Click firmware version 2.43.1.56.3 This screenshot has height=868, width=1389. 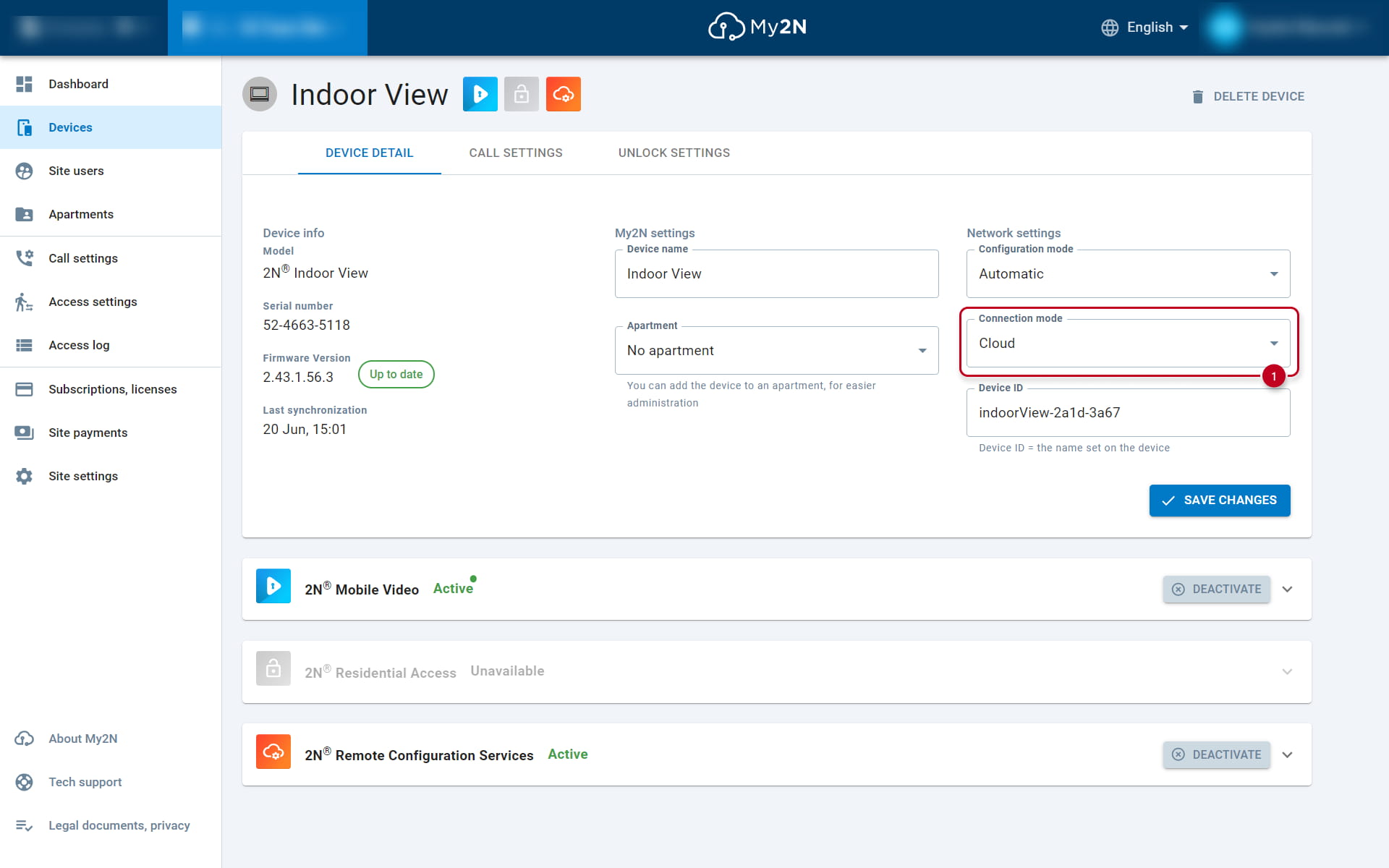(x=298, y=377)
